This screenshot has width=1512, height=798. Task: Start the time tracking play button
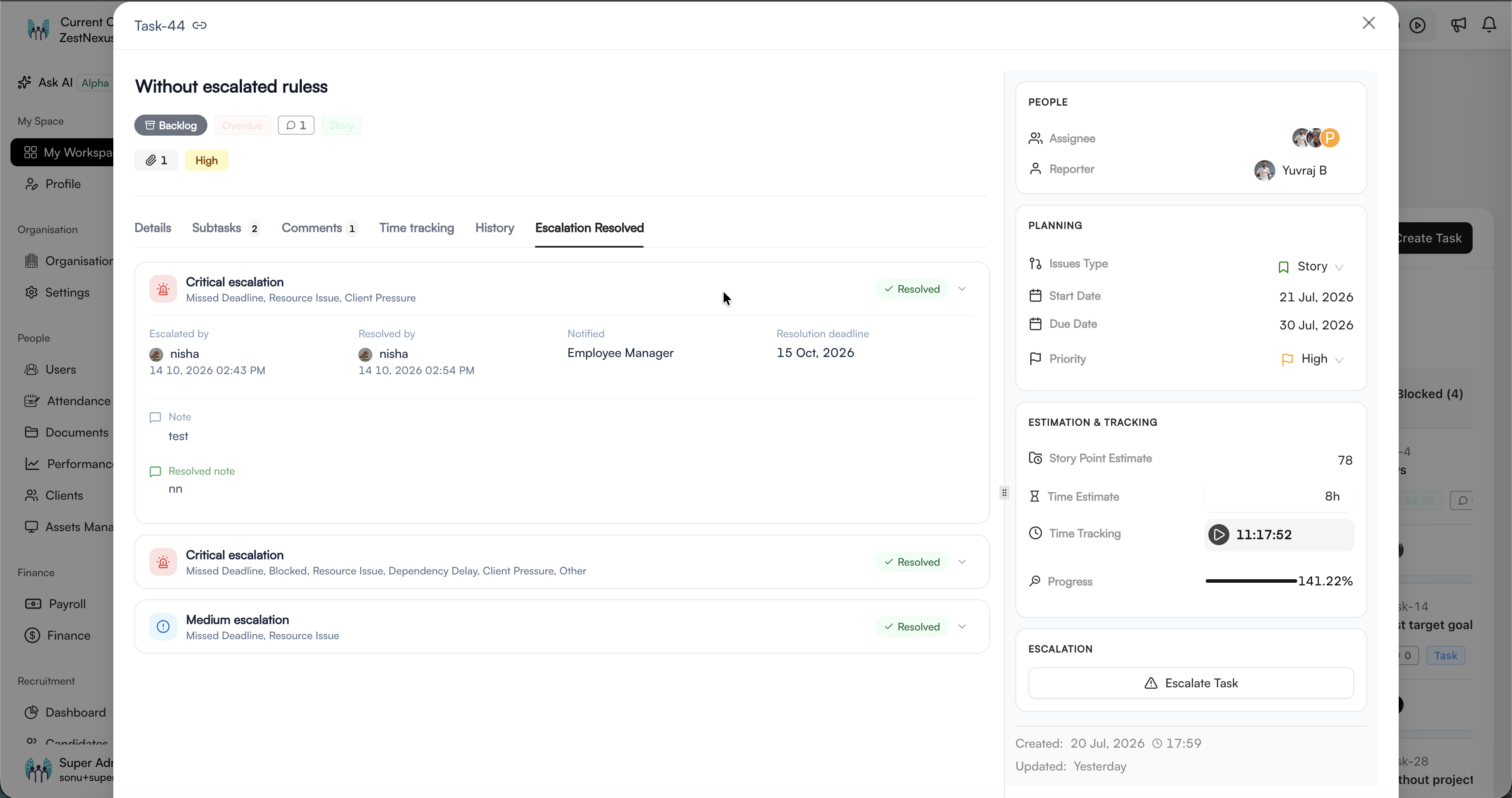click(1218, 535)
